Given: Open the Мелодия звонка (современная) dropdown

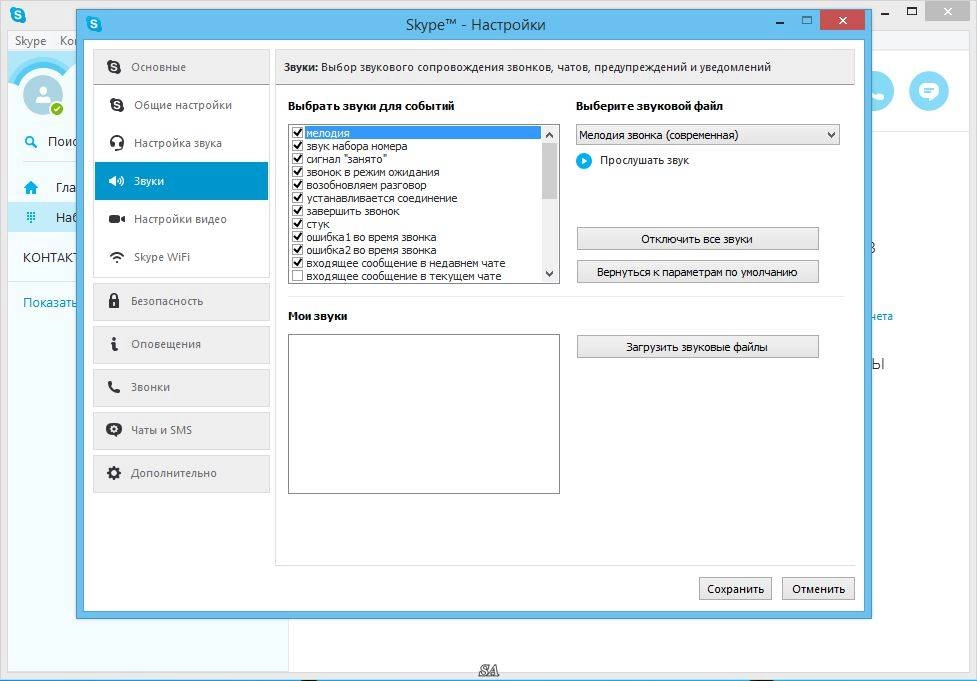Looking at the screenshot, I should [707, 135].
